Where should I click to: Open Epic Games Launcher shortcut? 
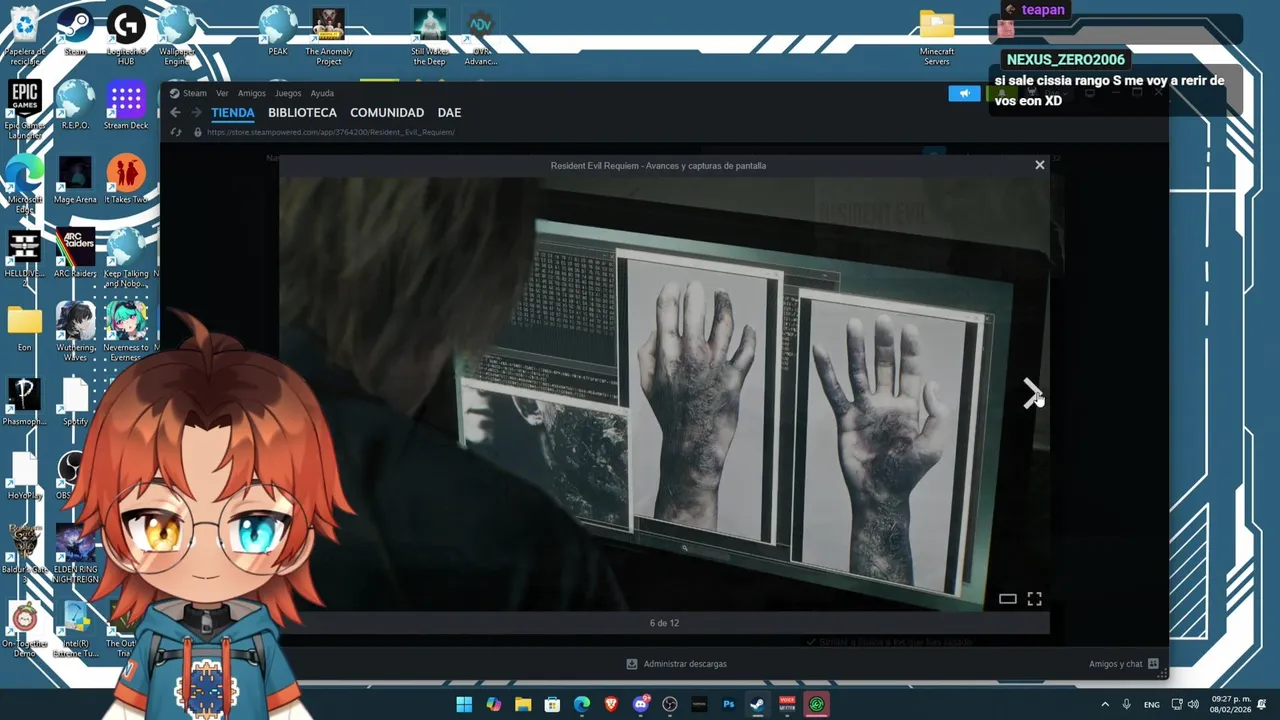(x=24, y=109)
